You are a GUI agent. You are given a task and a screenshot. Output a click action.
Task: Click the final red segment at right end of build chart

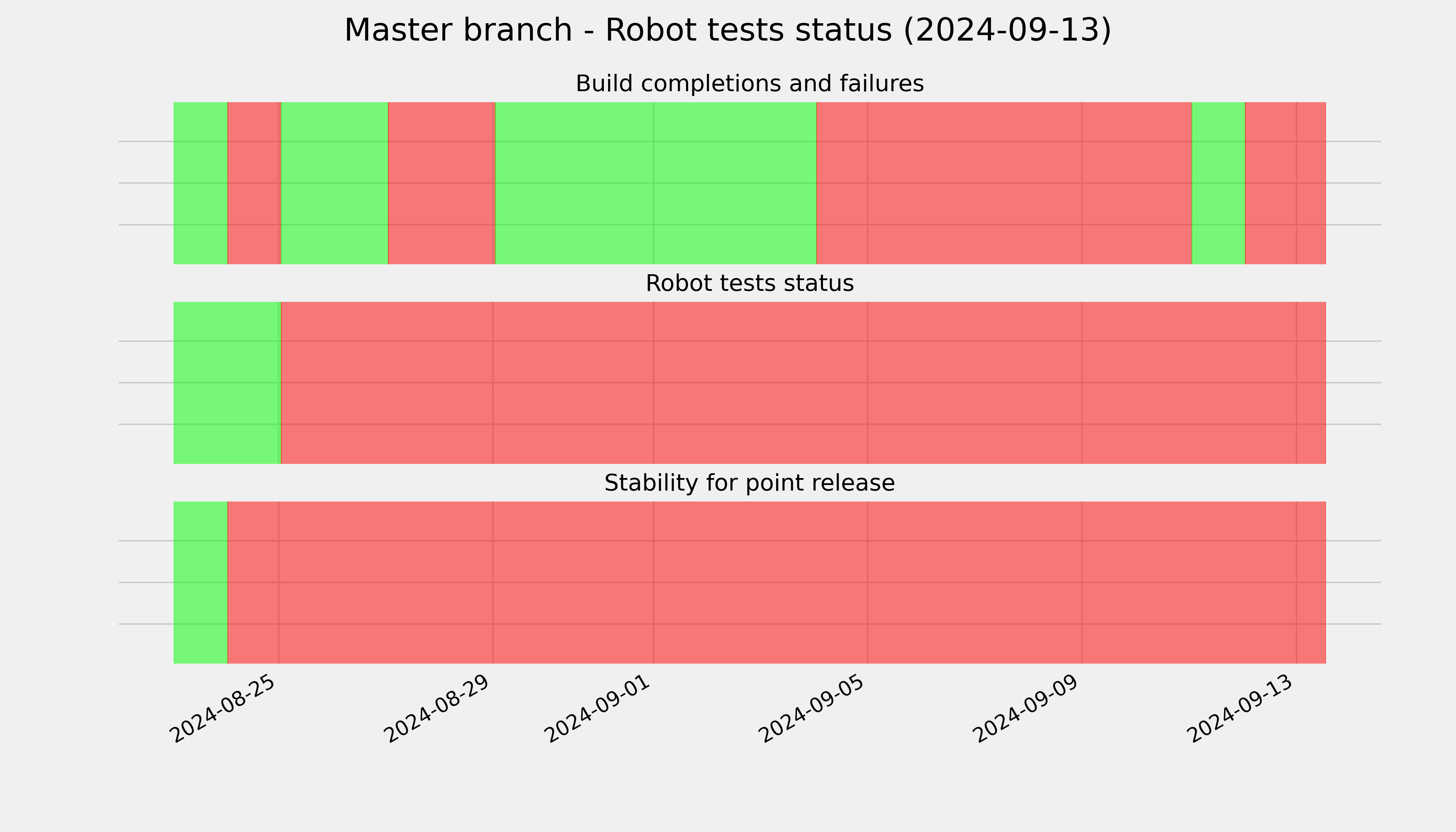(x=1285, y=183)
